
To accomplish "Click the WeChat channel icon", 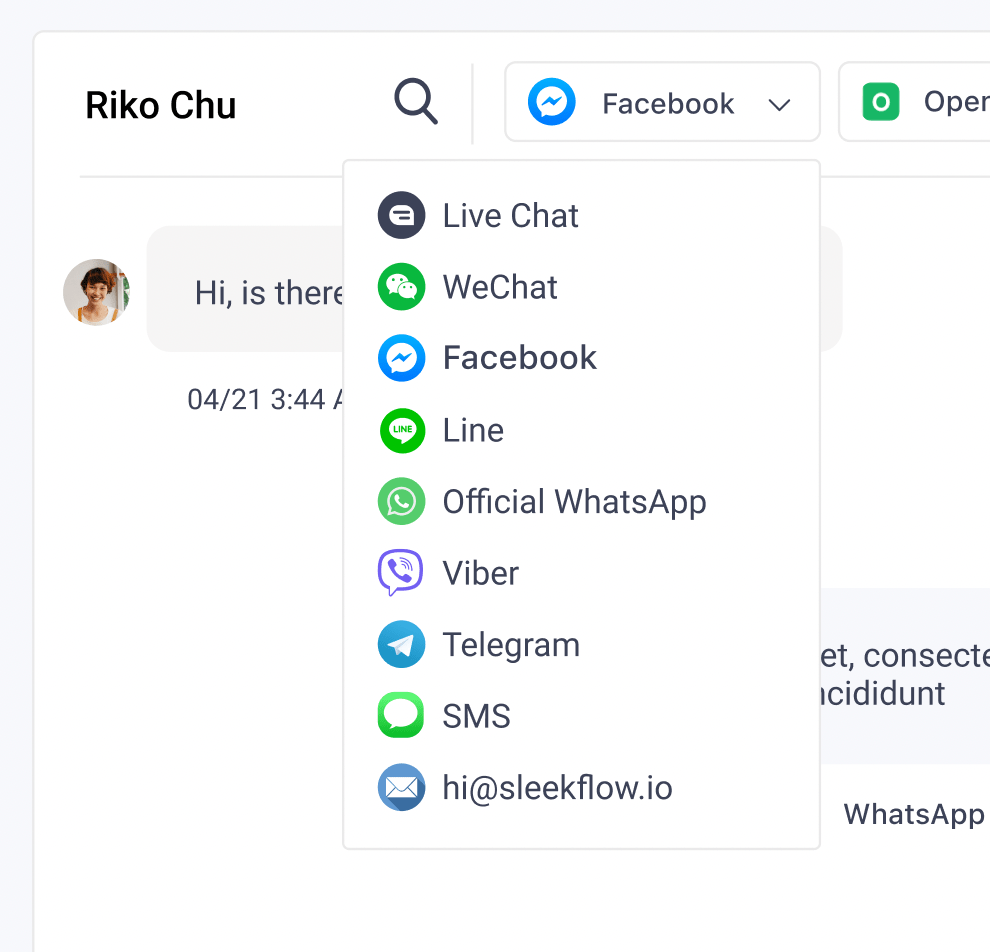I will pos(402,288).
